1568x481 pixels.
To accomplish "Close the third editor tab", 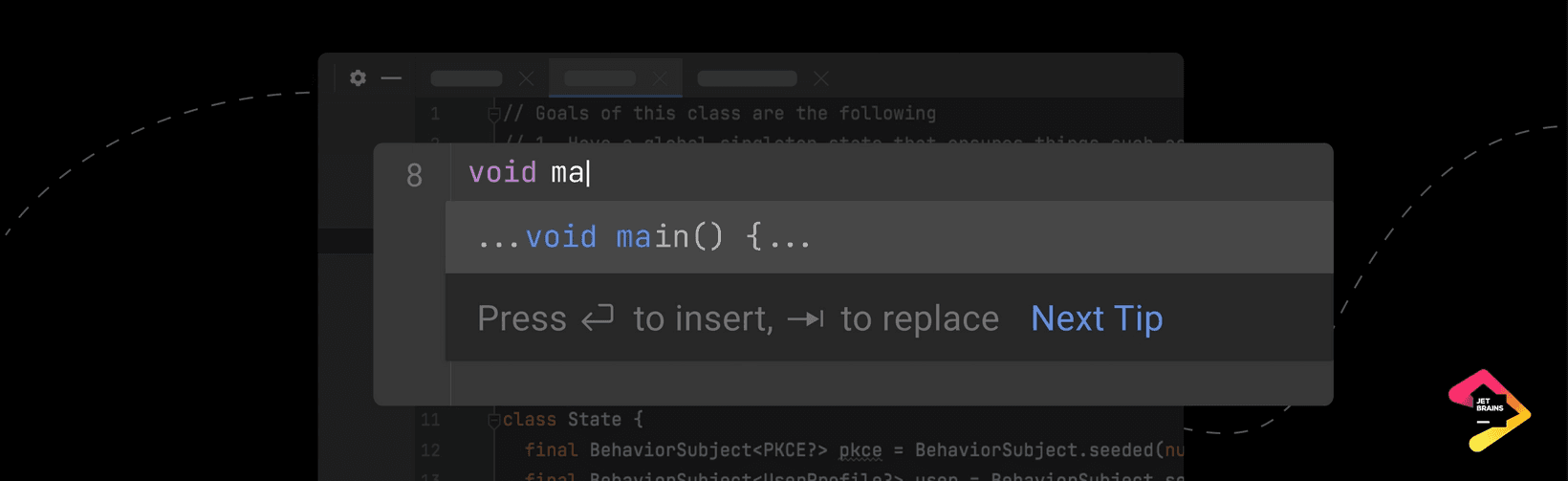I will click(820, 78).
